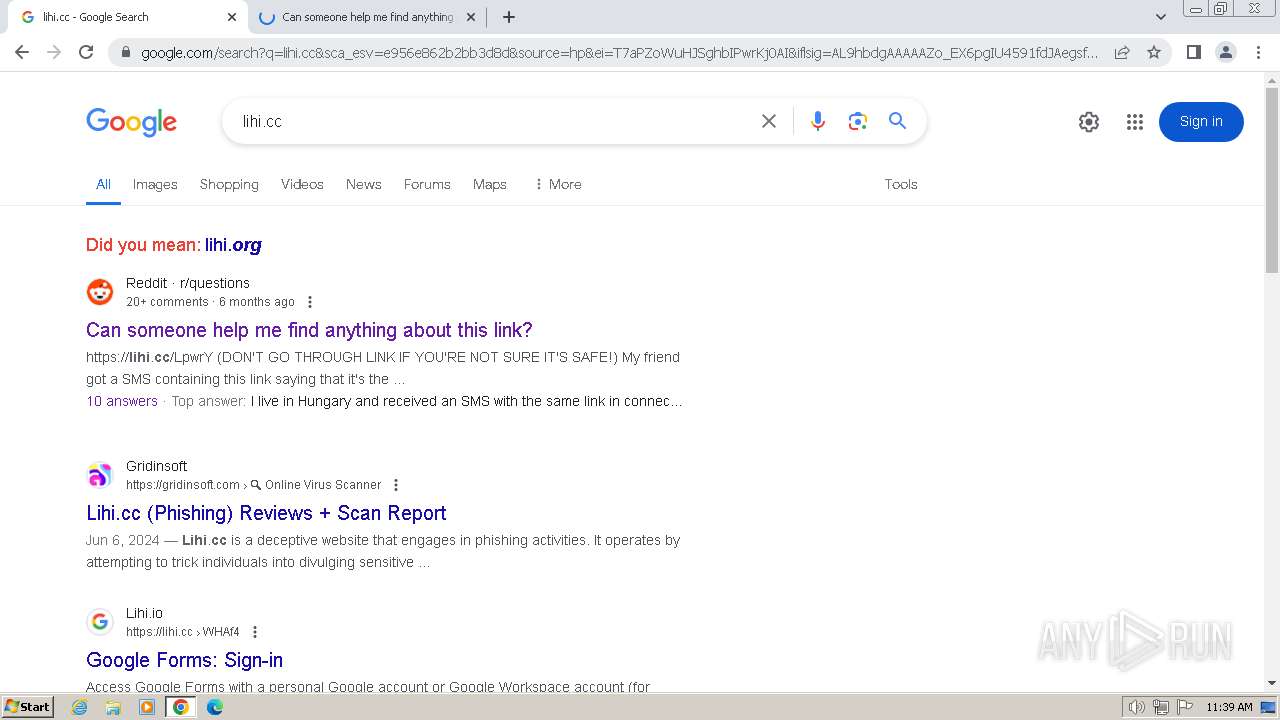Click the 'Reddit · r/questions' source text
Screen dimensions: 1280x720
click(188, 283)
